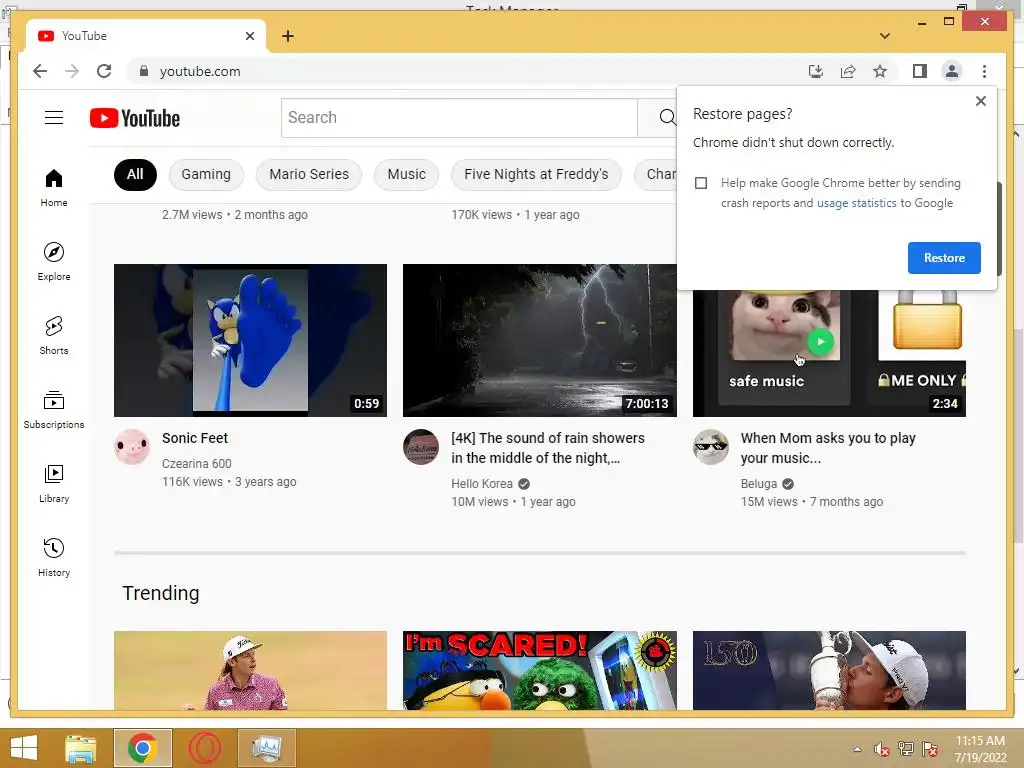Open Library in sidebar

(x=54, y=484)
